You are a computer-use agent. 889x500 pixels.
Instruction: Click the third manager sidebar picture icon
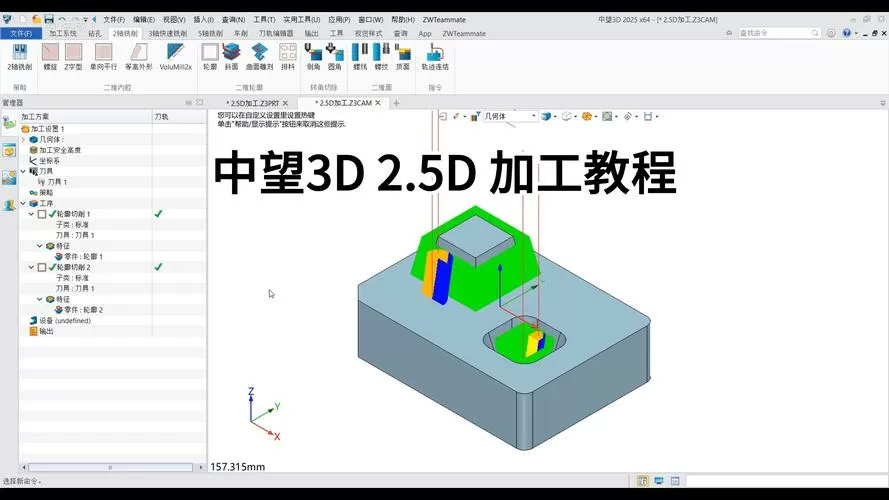click(x=9, y=177)
